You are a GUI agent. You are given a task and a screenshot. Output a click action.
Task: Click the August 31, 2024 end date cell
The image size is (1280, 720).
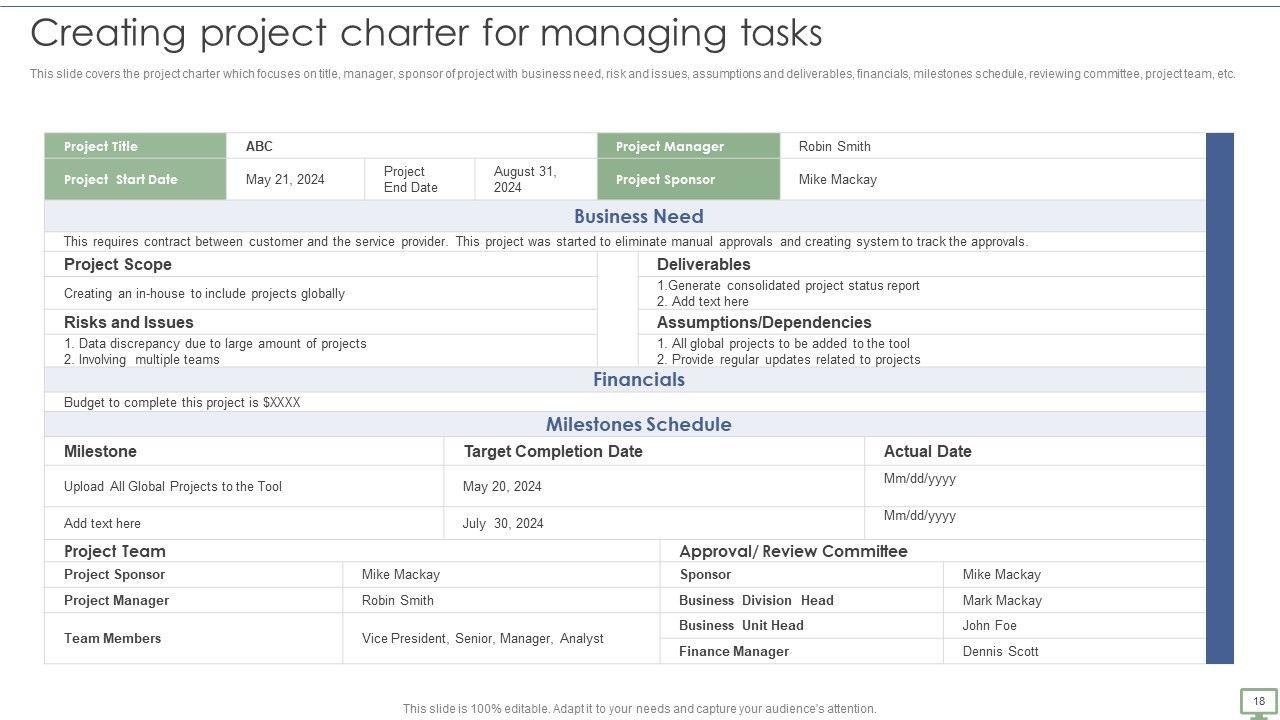(525, 180)
